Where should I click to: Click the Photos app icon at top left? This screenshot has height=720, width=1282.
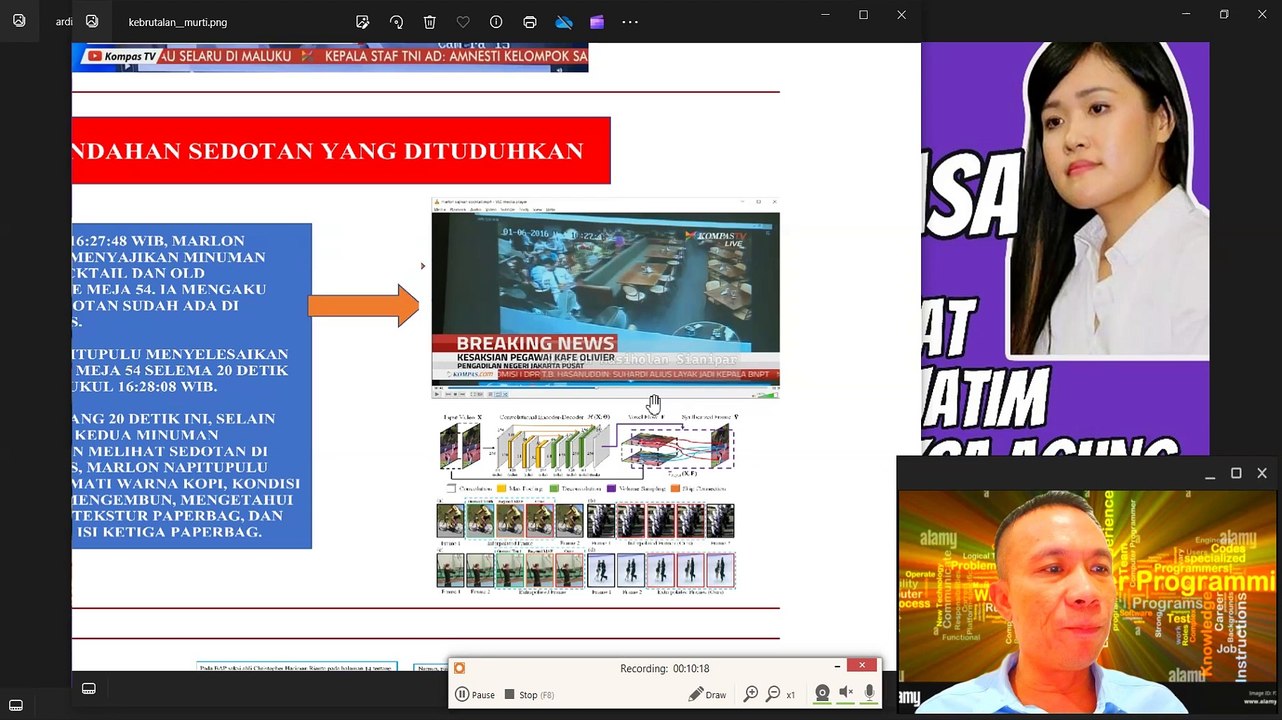92,21
